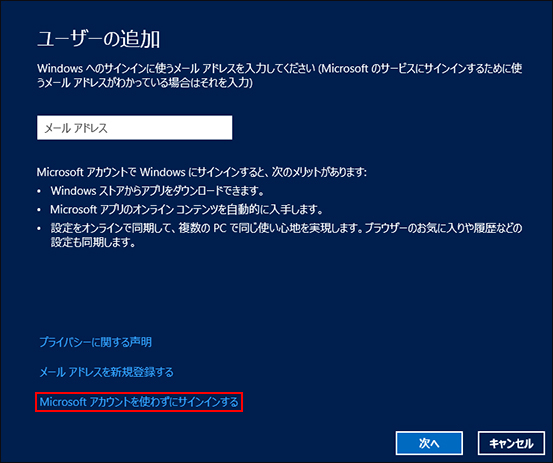
Task: Click the キャンセル button
Action: click(511, 443)
